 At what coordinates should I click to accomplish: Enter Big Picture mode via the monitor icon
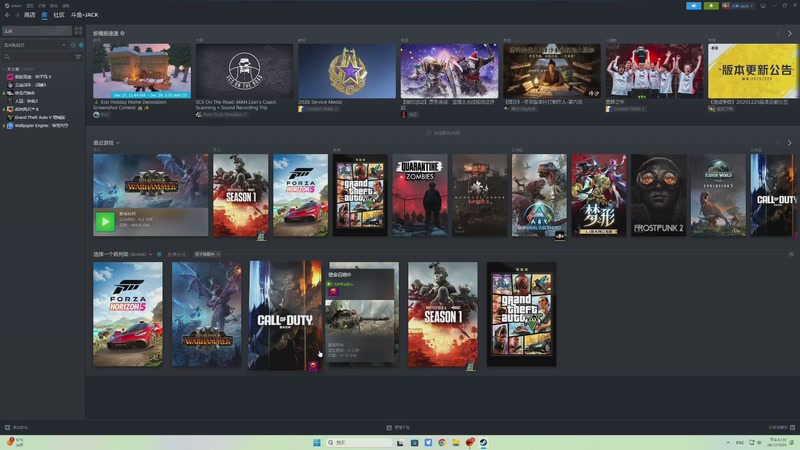point(763,6)
